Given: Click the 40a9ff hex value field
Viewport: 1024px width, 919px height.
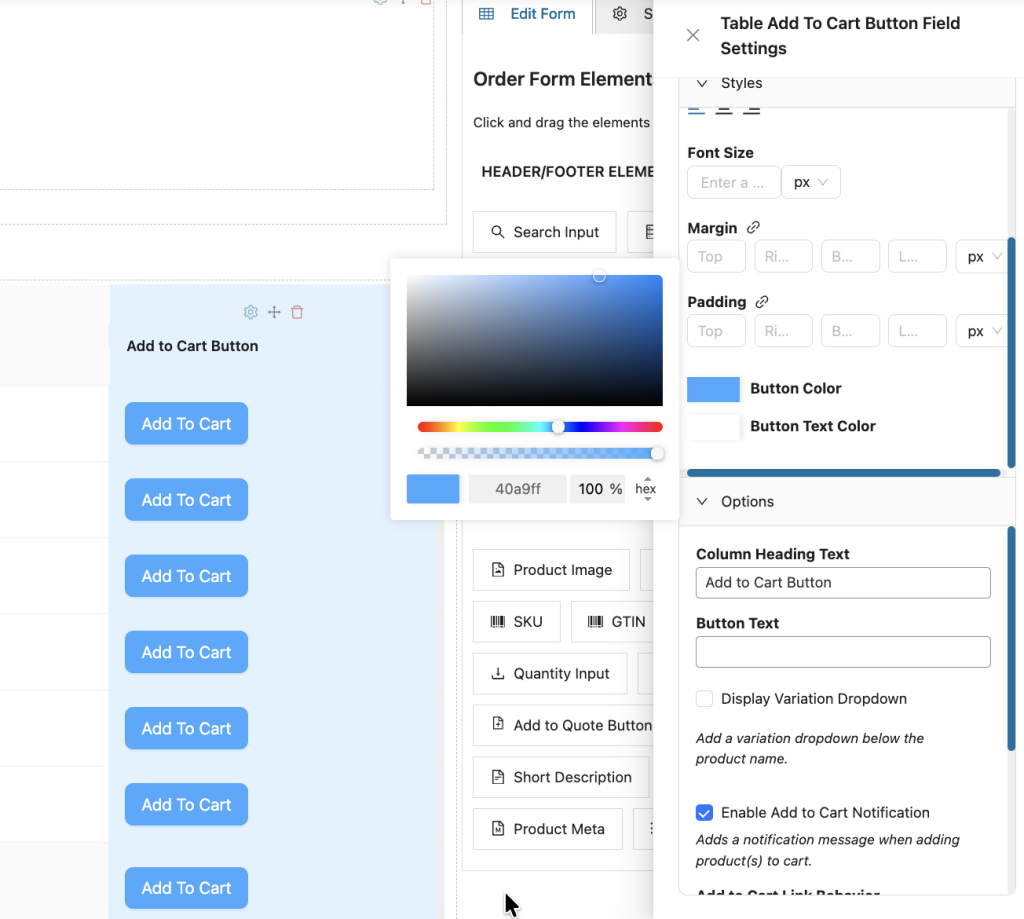Looking at the screenshot, I should [517, 489].
